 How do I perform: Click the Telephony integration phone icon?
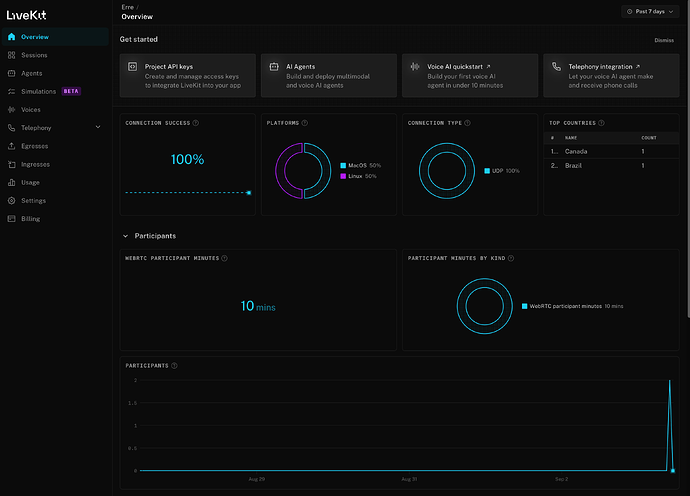tap(556, 66)
